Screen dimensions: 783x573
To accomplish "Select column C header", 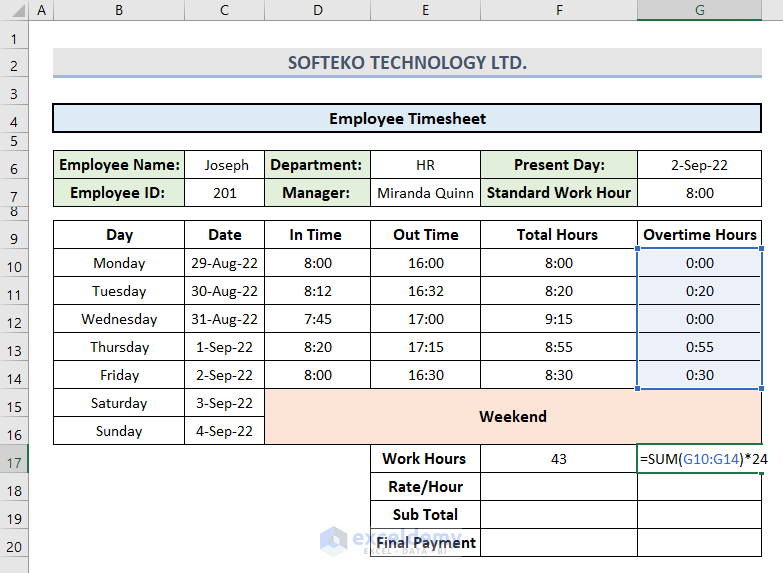I will click(x=224, y=10).
